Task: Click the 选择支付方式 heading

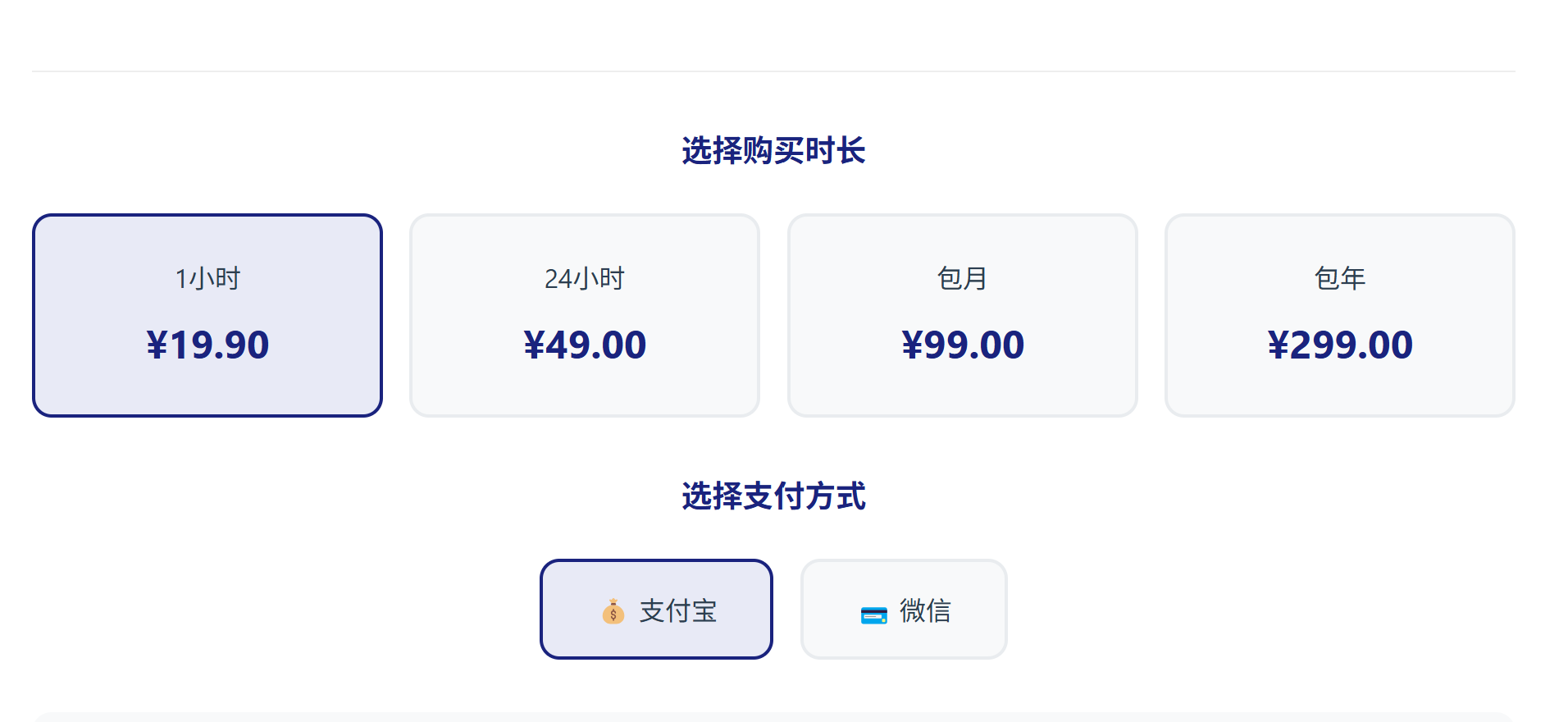Action: pyautogui.click(x=773, y=496)
